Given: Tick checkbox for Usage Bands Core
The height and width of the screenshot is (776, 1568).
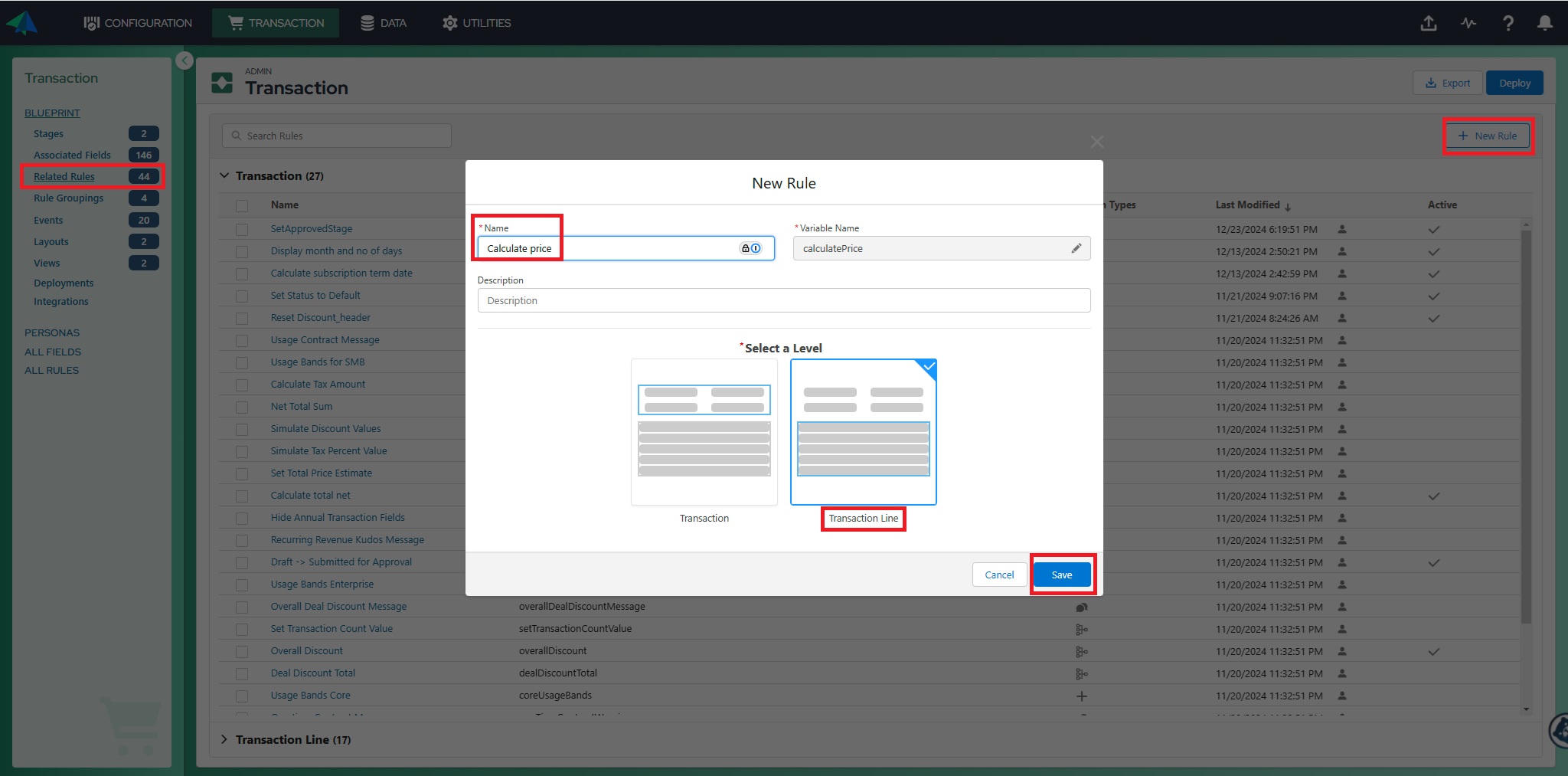Looking at the screenshot, I should 242,696.
